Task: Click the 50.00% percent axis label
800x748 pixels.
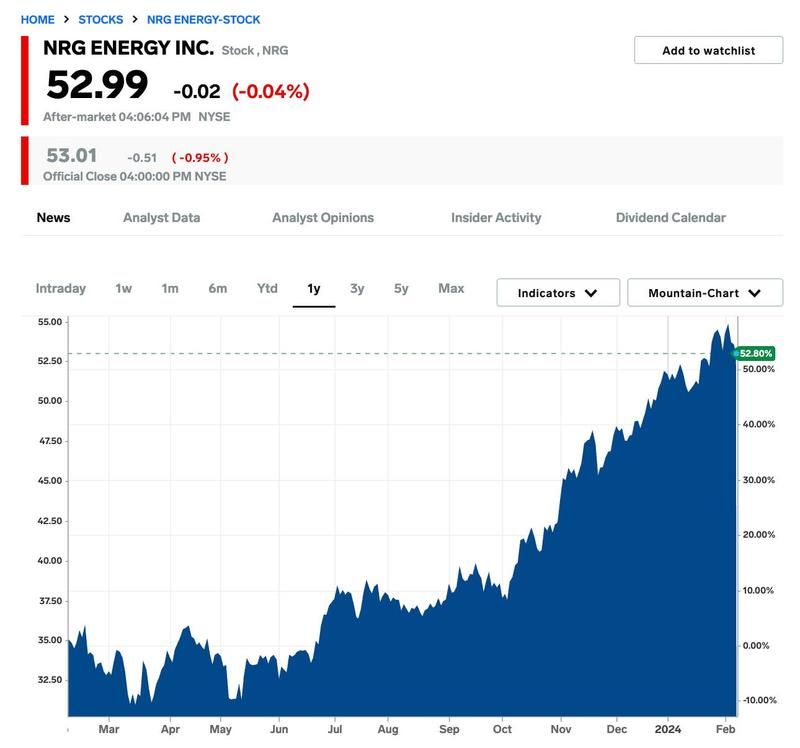Action: (759, 369)
